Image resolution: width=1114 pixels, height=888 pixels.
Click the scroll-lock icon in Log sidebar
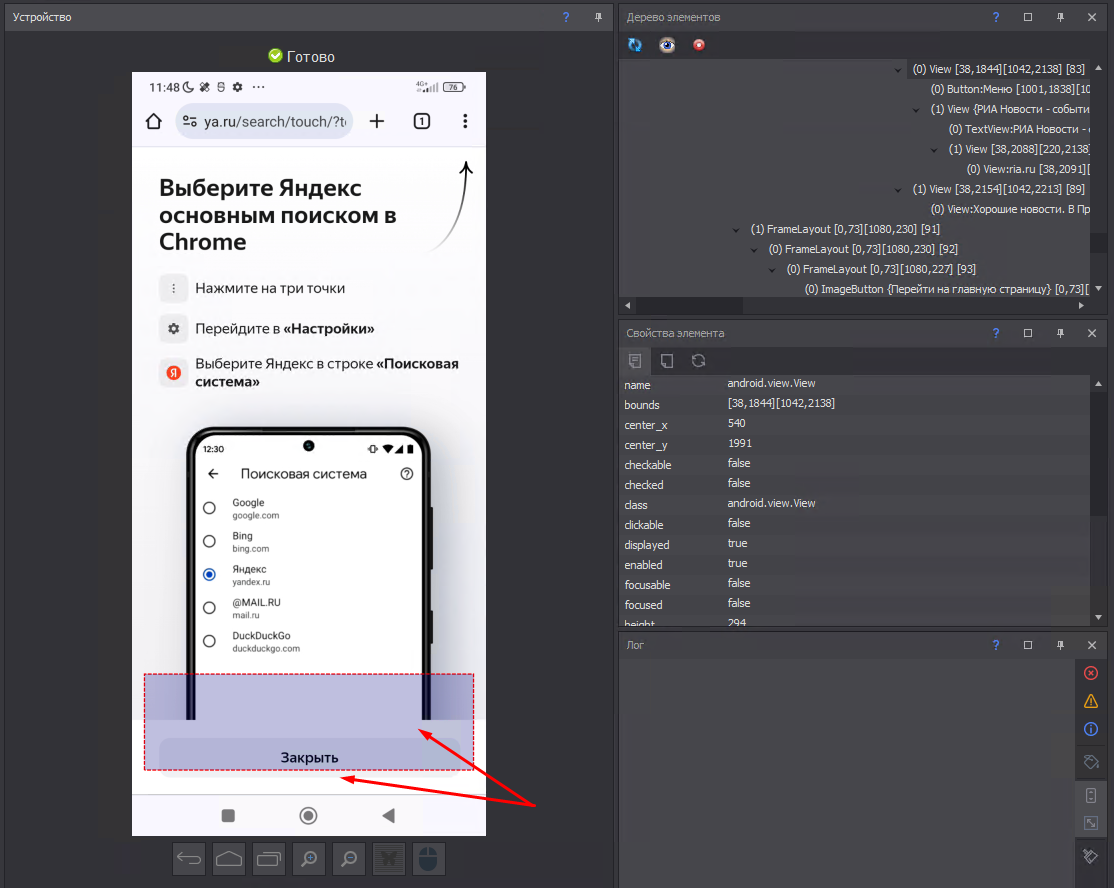click(1091, 795)
